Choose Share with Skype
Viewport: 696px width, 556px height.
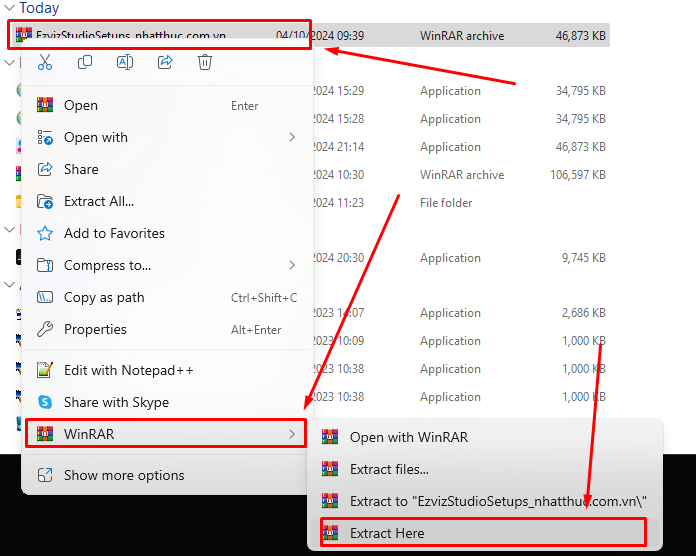point(167,402)
